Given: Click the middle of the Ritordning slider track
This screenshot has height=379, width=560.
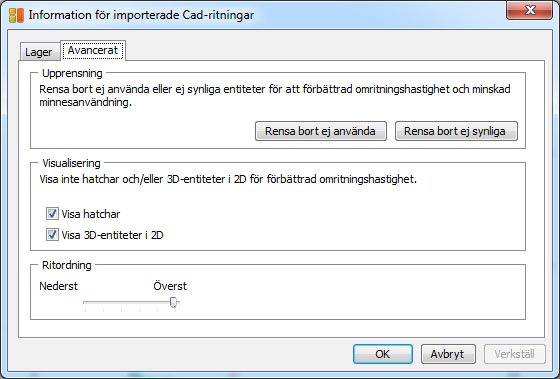Looking at the screenshot, I should click(130, 302).
